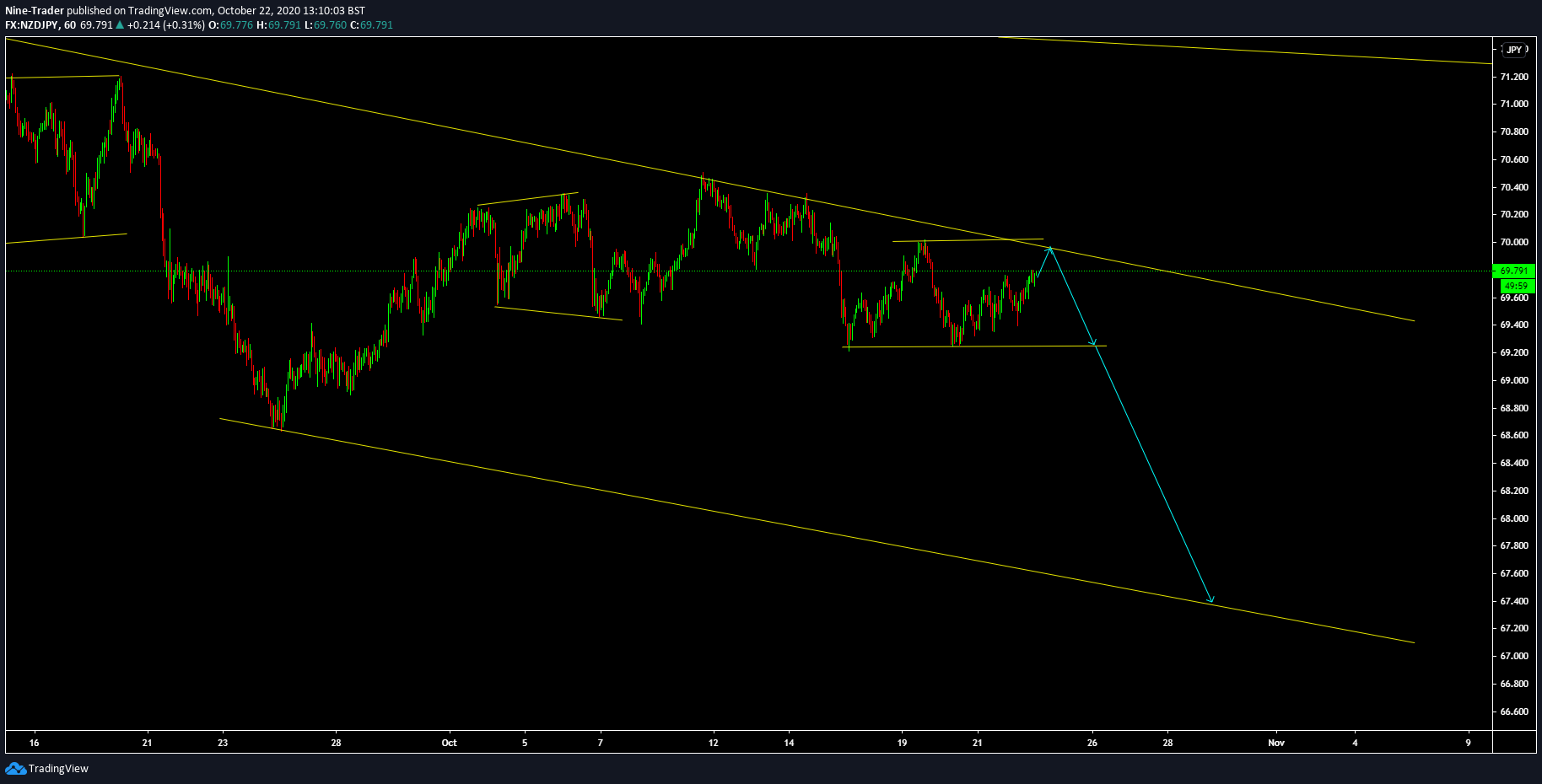This screenshot has height=784, width=1542.
Task: Click the 71.200 price axis label
Action: [1514, 77]
